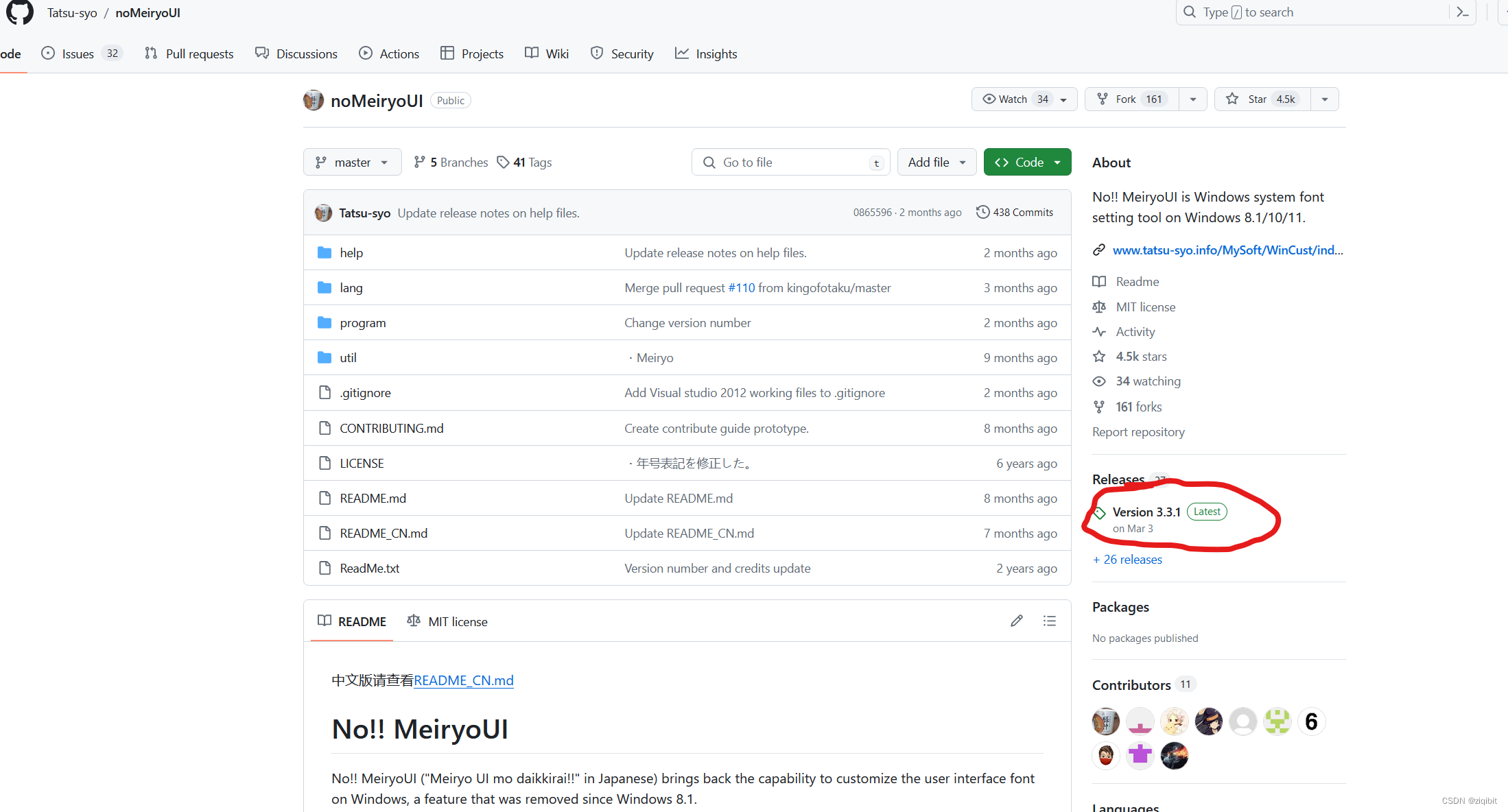This screenshot has height=812, width=1508.
Task: Open README_CN.md link in README
Action: tap(463, 680)
